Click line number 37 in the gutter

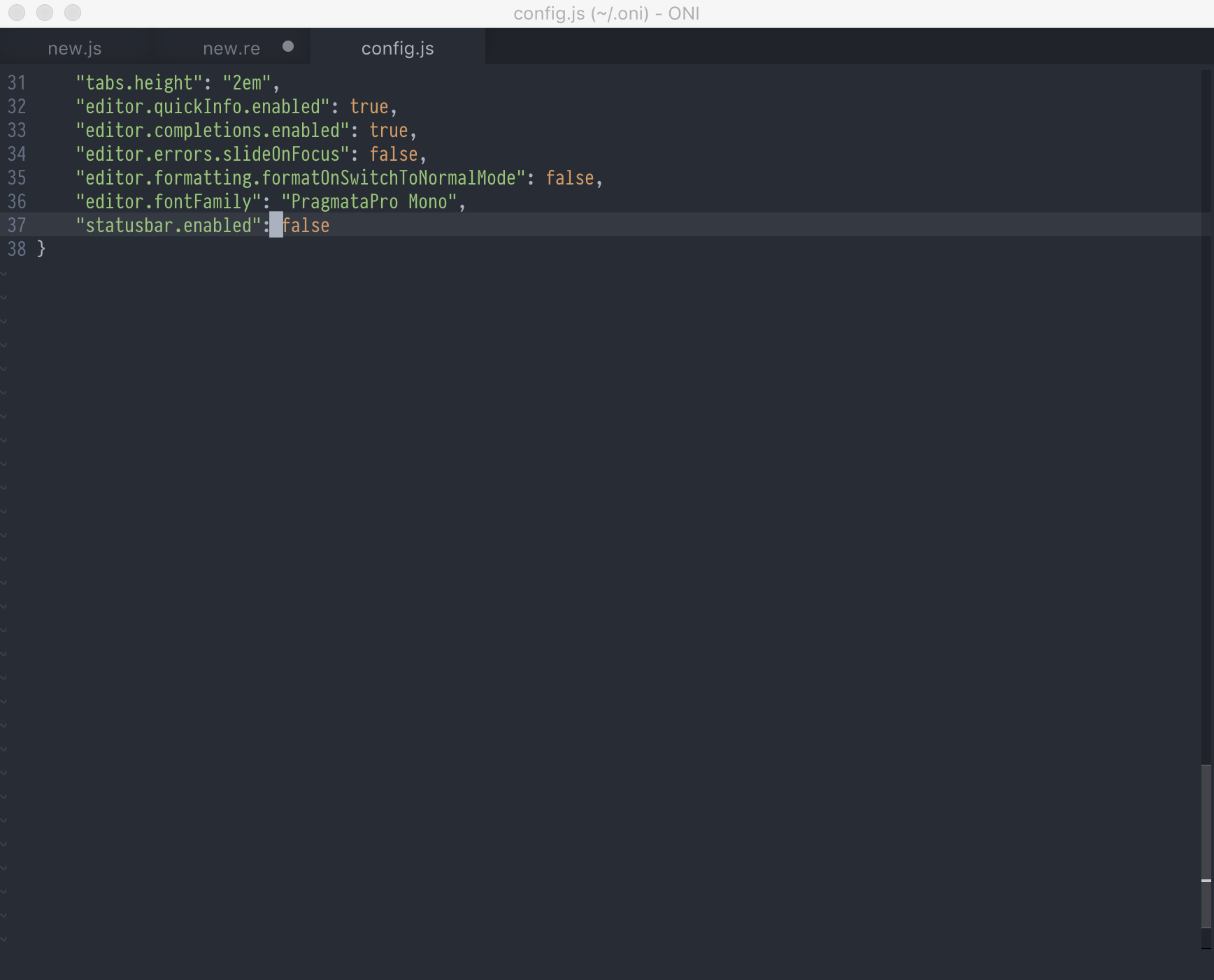(17, 225)
